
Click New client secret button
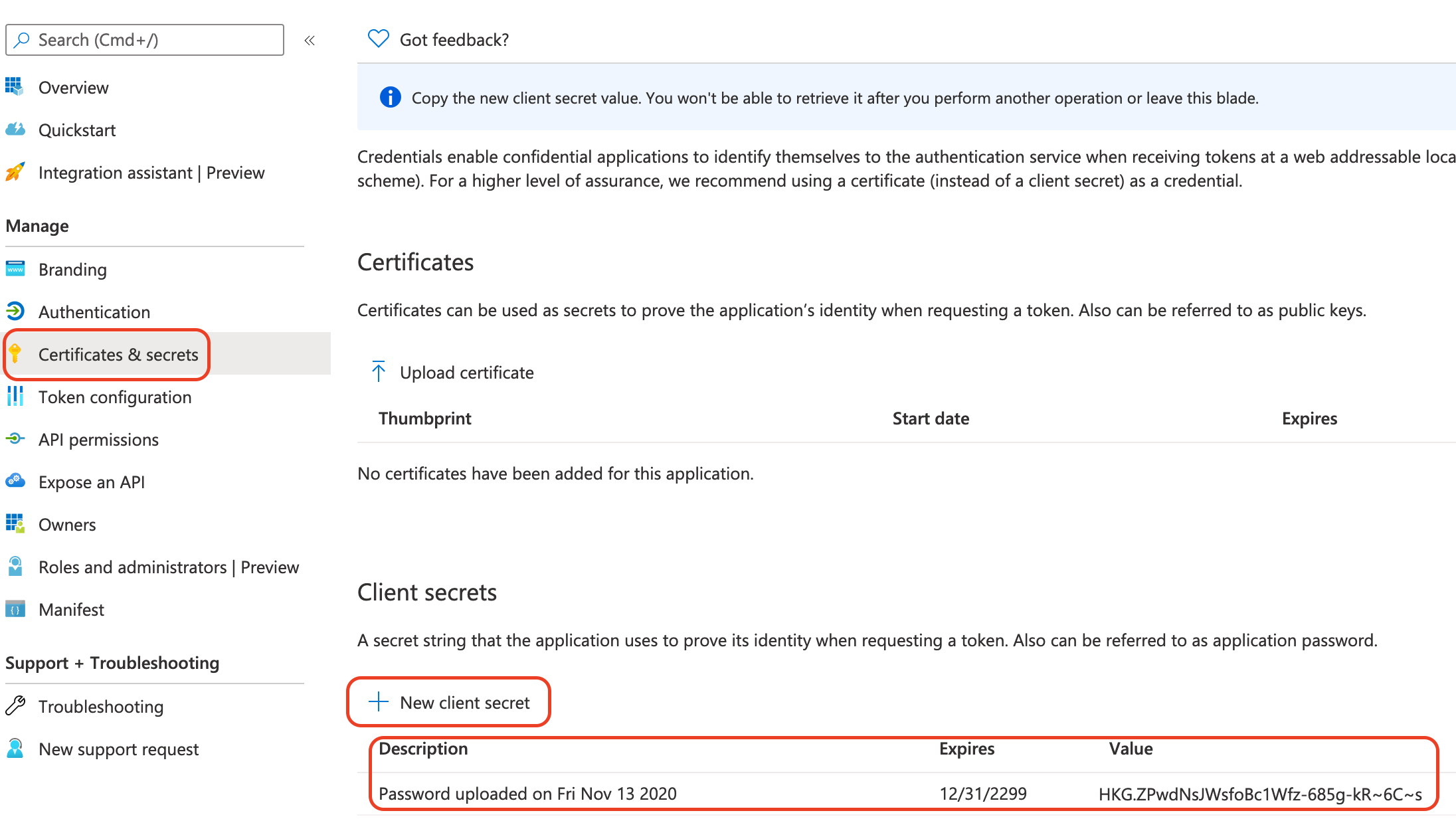point(450,703)
